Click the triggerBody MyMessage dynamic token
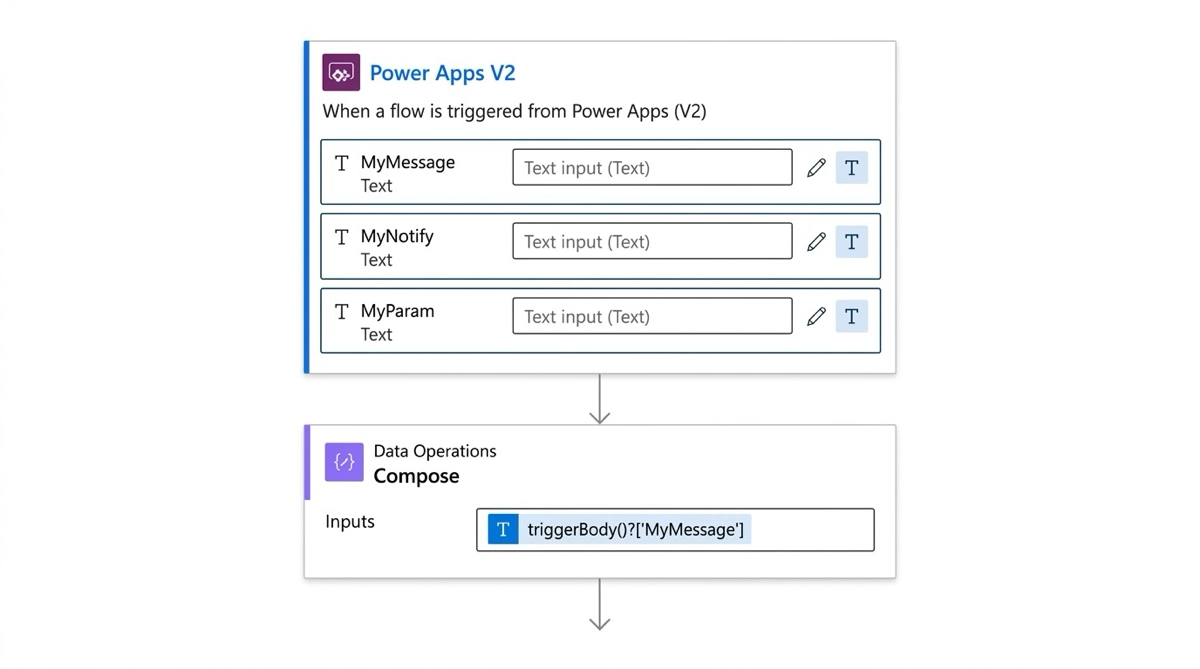This screenshot has height=669, width=1200. [x=634, y=530]
